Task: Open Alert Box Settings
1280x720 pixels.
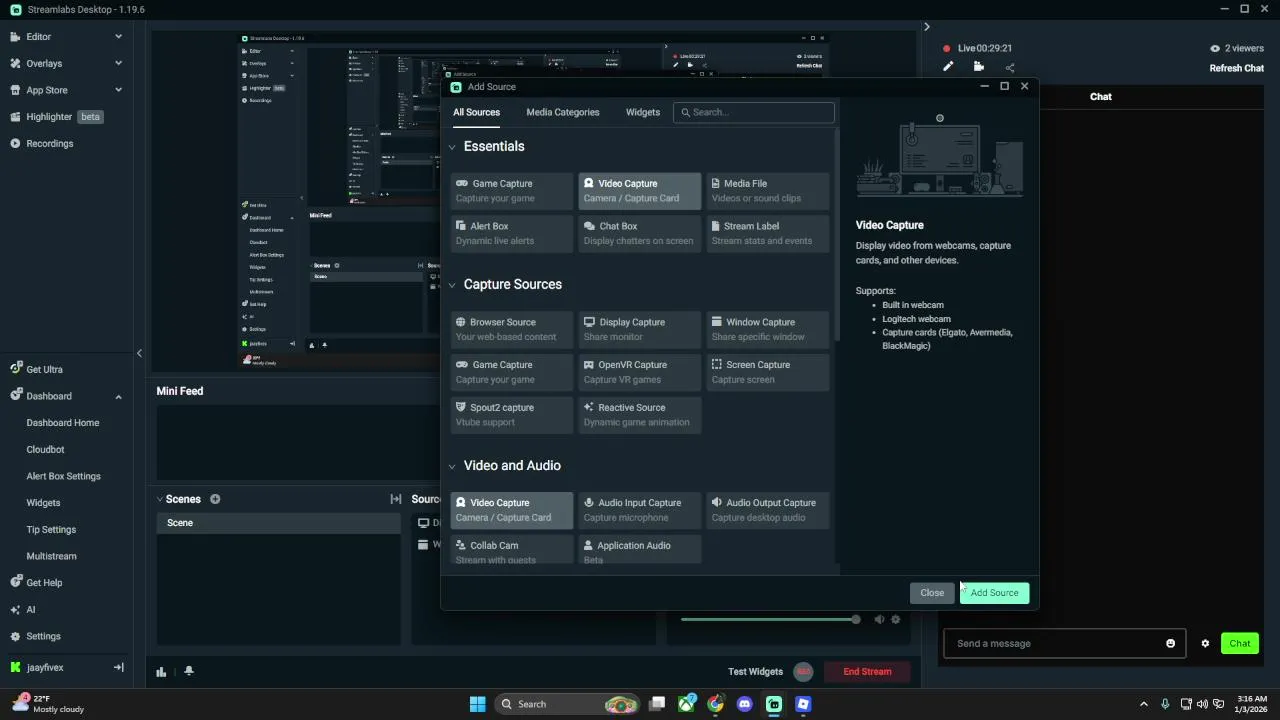Action: pos(63,476)
